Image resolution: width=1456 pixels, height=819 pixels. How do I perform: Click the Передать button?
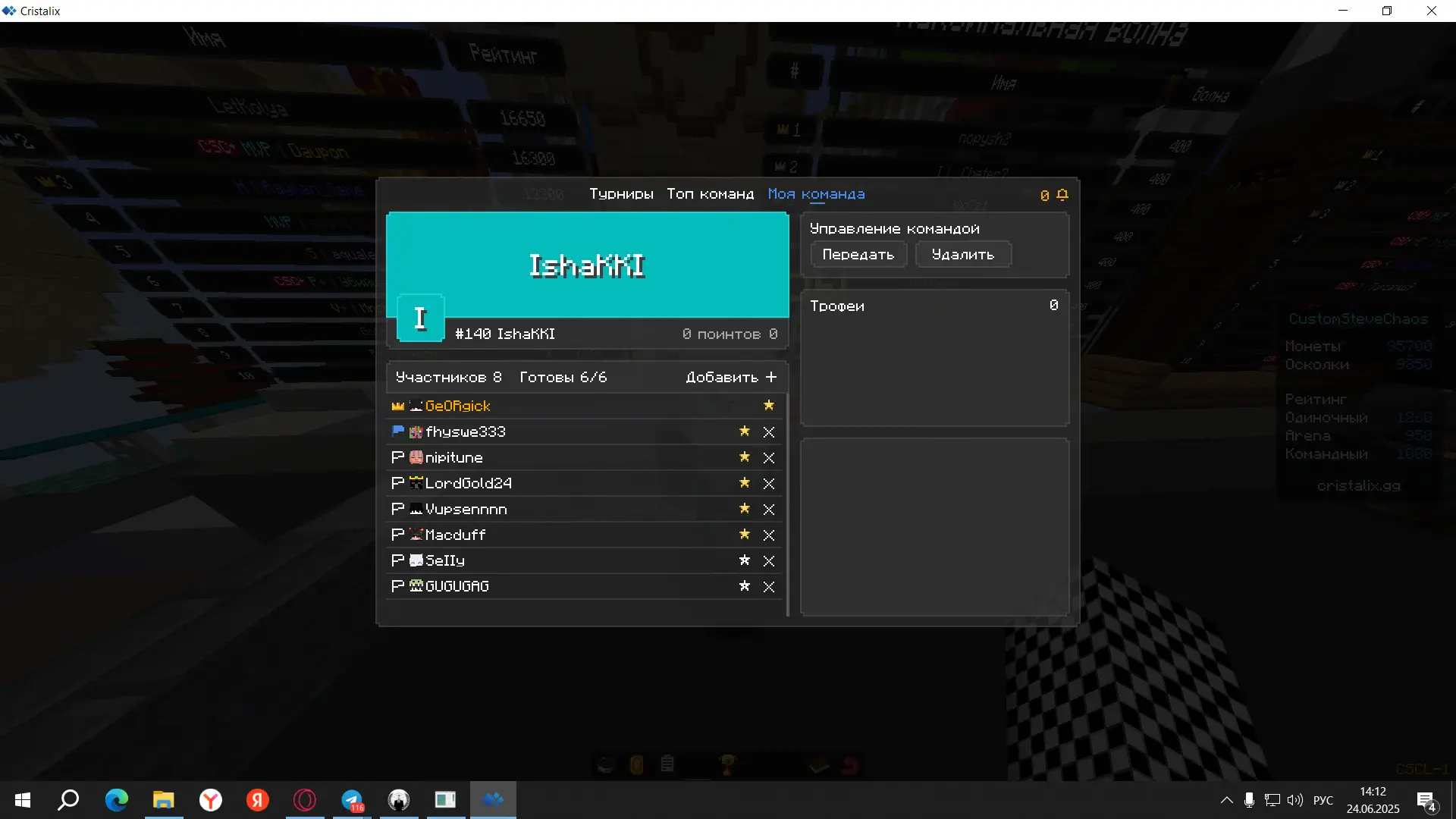tap(858, 255)
